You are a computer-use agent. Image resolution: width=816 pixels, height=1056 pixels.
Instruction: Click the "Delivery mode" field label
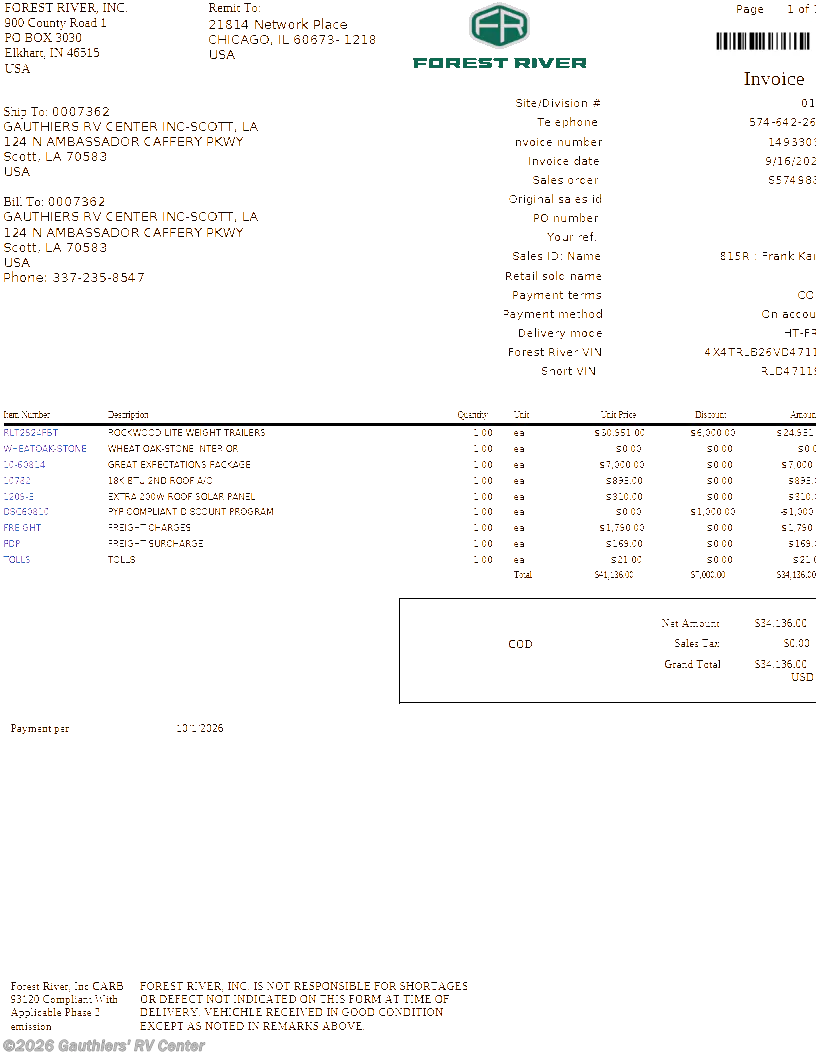(560, 333)
